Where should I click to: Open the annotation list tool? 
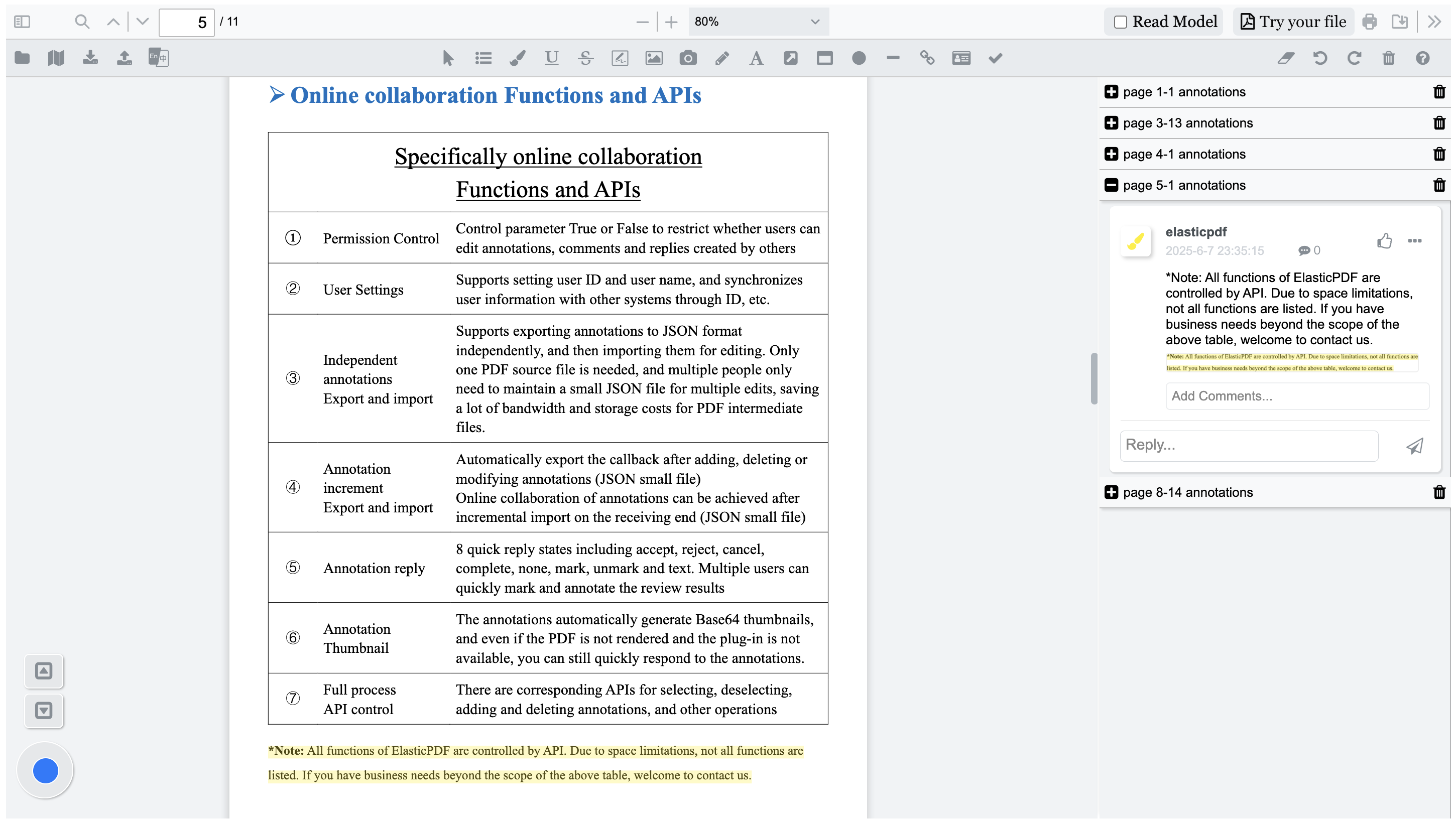(483, 58)
